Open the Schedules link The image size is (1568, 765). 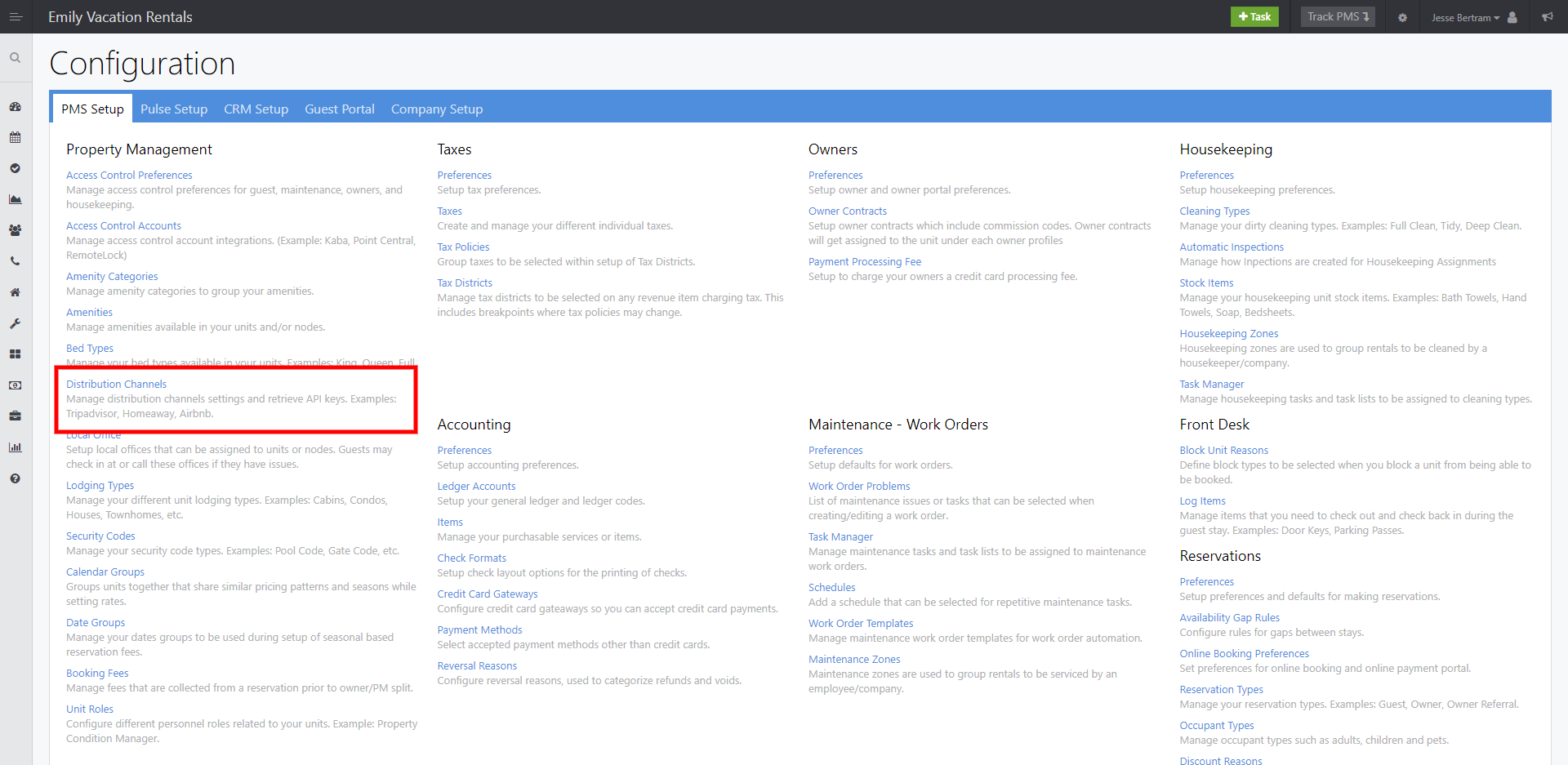tap(832, 587)
